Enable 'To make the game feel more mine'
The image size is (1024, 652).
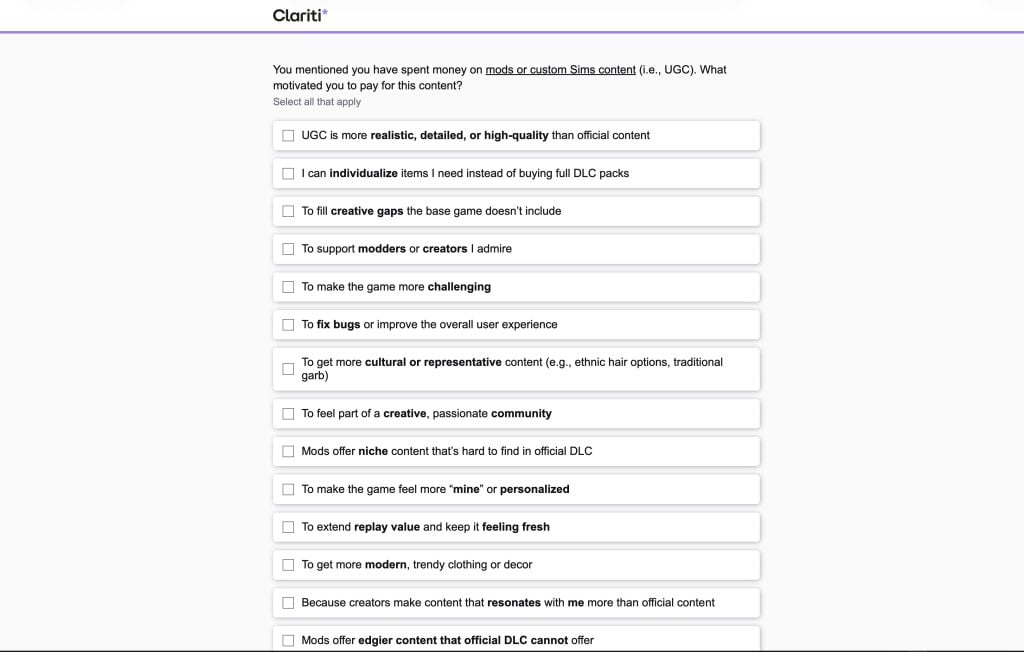click(289, 489)
